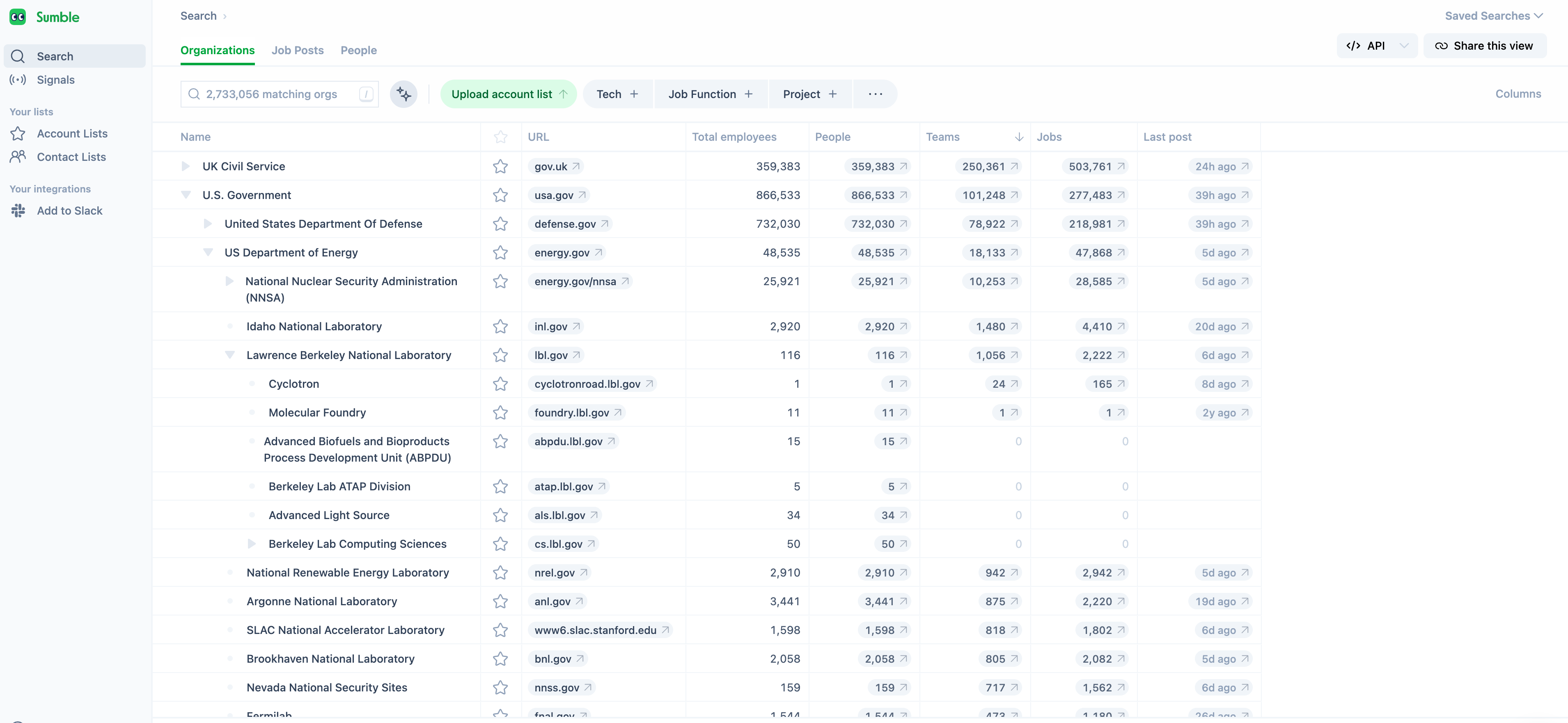The image size is (1568, 723).
Task: Click the three-dots more filters button
Action: tap(875, 94)
